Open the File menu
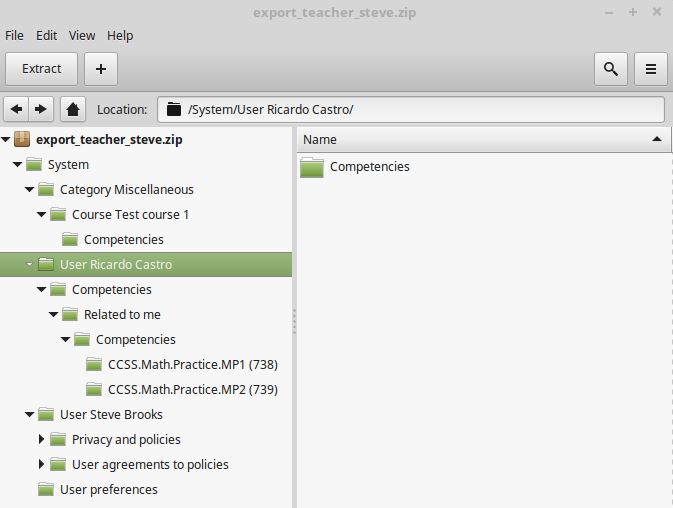Screen dimensions: 673x508 coord(14,36)
